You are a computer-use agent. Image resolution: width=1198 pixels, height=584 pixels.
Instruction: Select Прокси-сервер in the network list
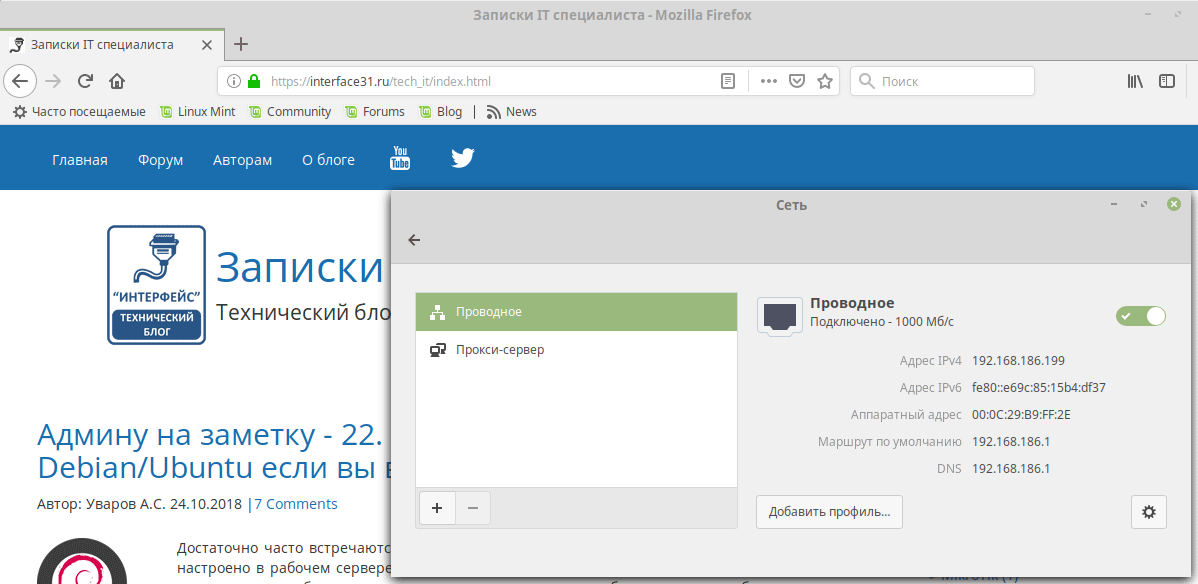[x=576, y=350]
